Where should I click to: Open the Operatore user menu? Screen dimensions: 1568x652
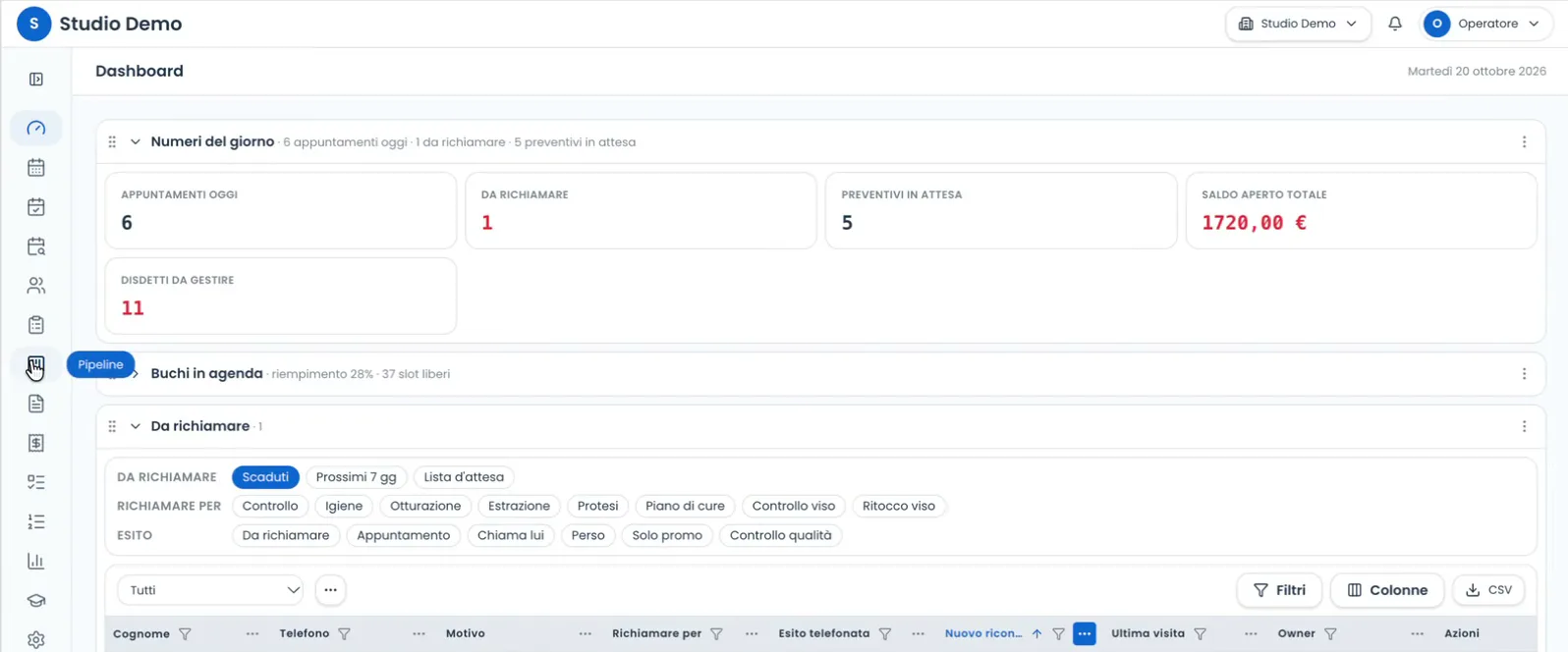(1485, 24)
